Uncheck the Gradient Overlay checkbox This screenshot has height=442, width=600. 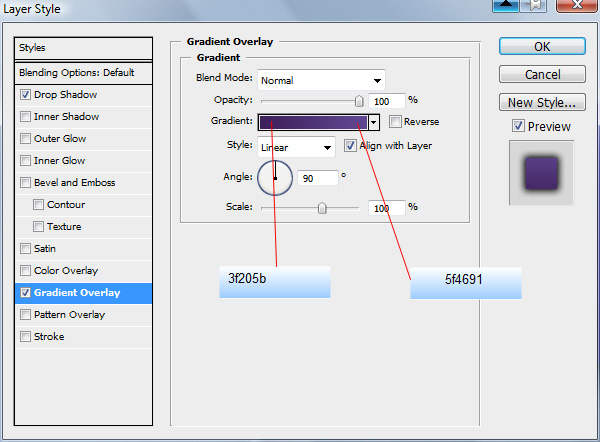tap(25, 293)
